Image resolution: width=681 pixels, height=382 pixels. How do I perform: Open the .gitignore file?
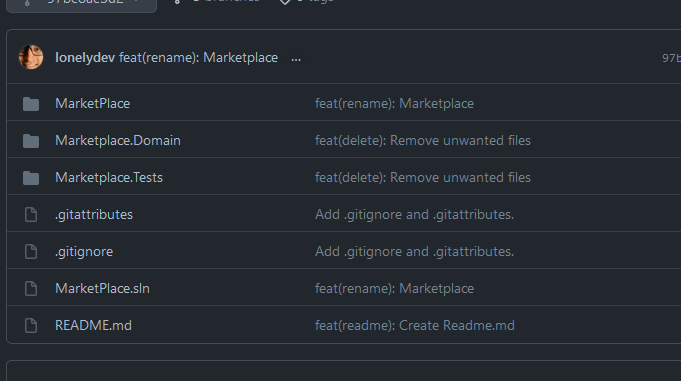pos(84,251)
